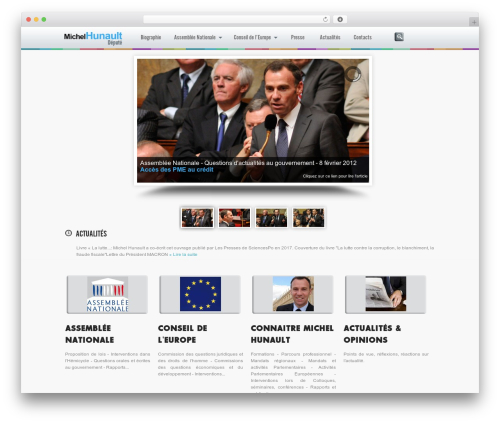Select the second slideshow thumbnail

234,218
